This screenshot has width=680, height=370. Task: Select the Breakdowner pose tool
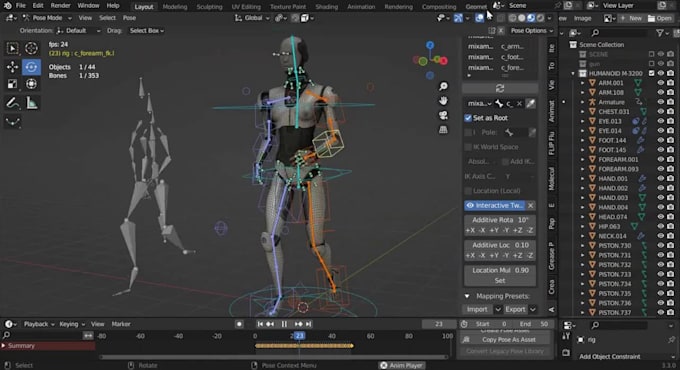click(12, 122)
